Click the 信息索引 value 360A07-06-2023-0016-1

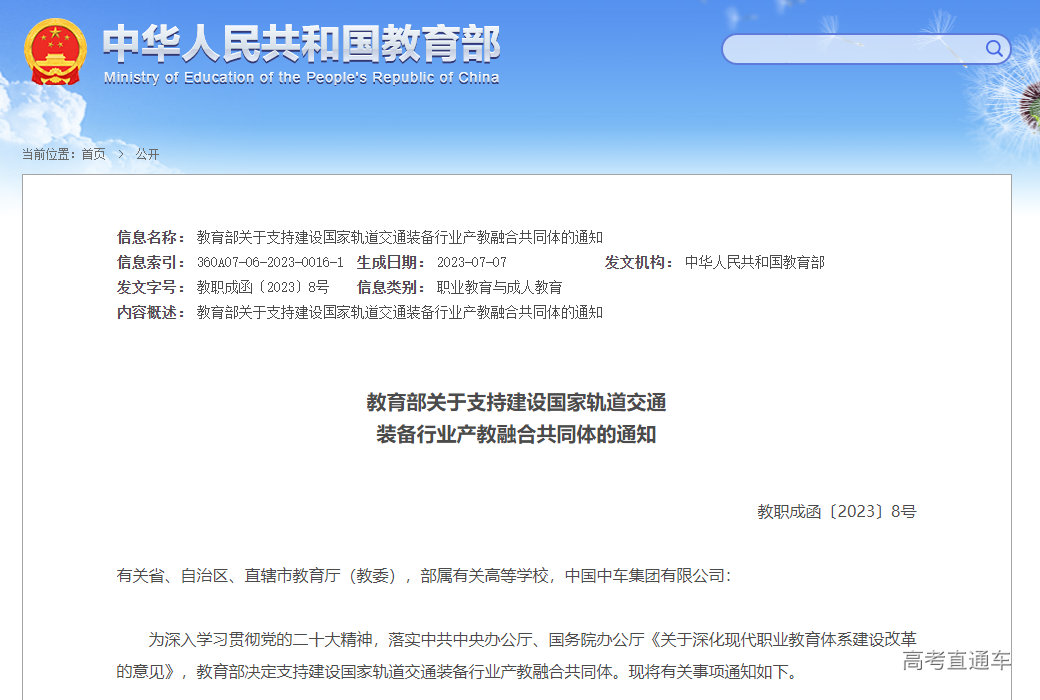click(x=268, y=262)
